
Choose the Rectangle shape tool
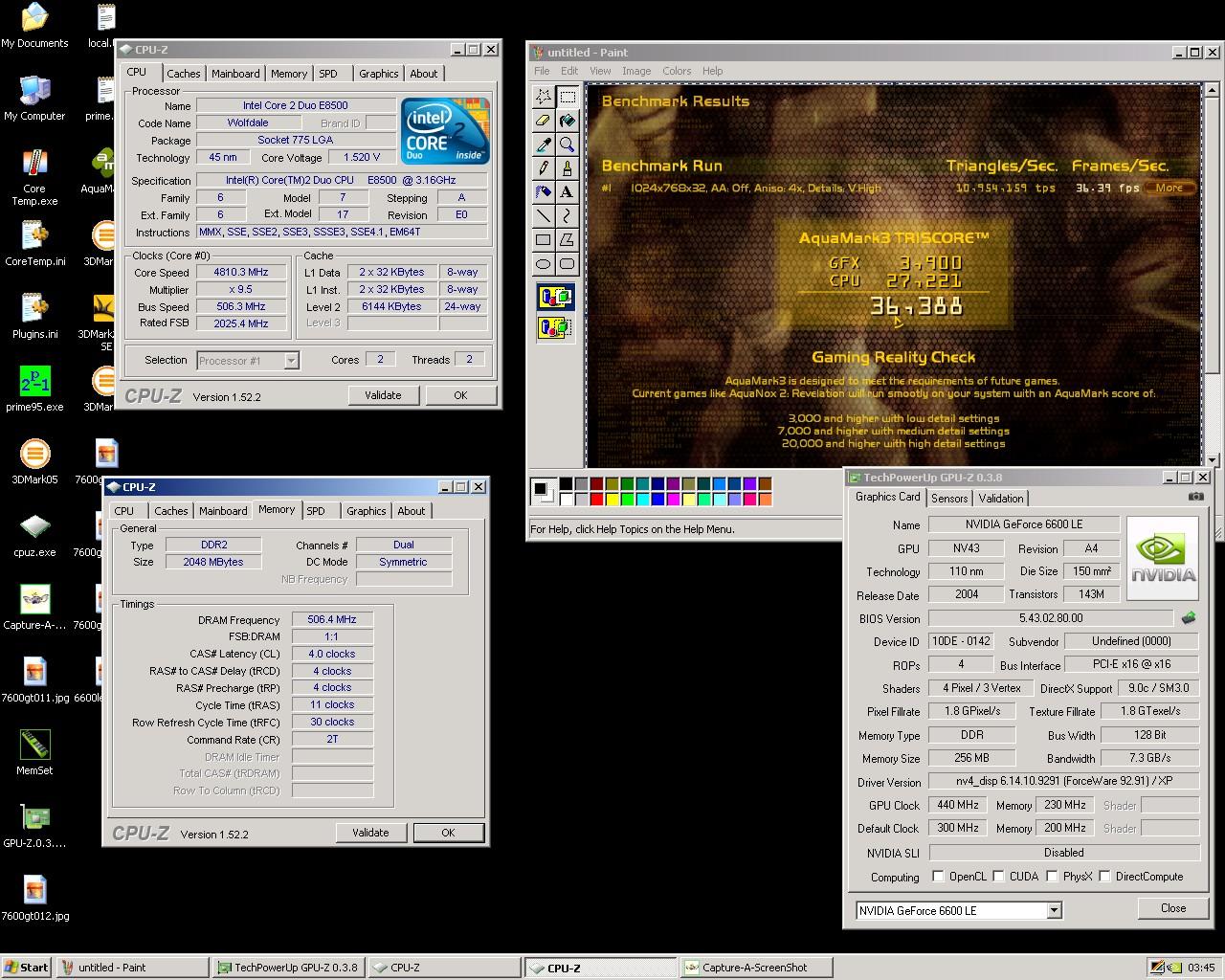[x=544, y=240]
